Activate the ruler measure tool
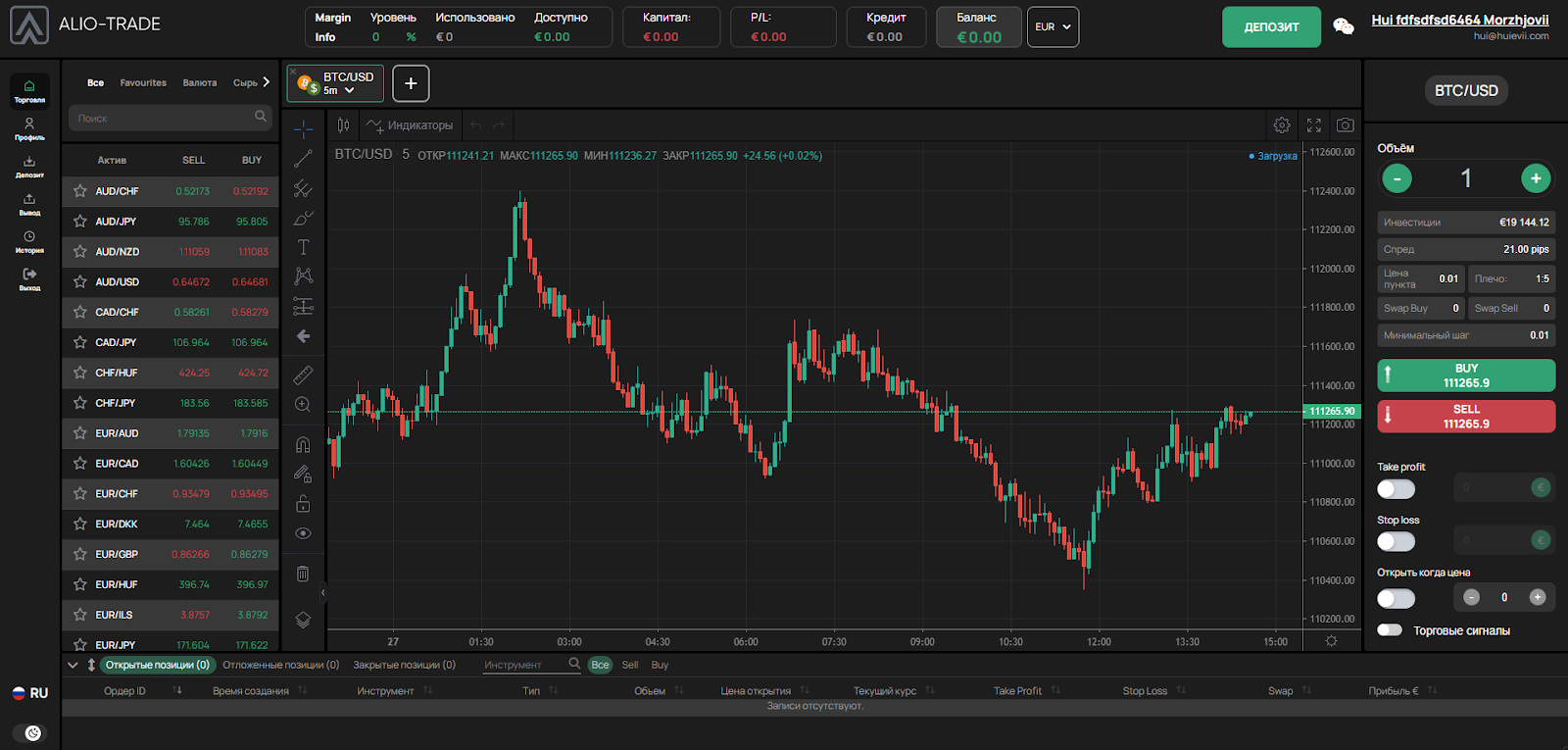Viewport: 1568px width, 750px height. coord(303,375)
